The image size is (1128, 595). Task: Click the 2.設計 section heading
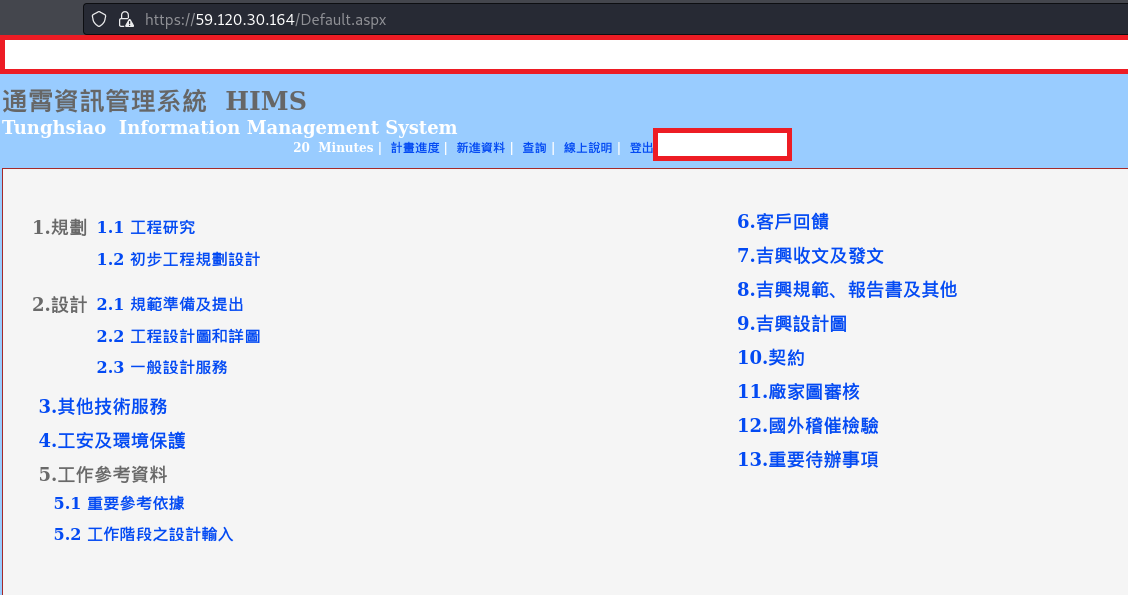[x=60, y=304]
